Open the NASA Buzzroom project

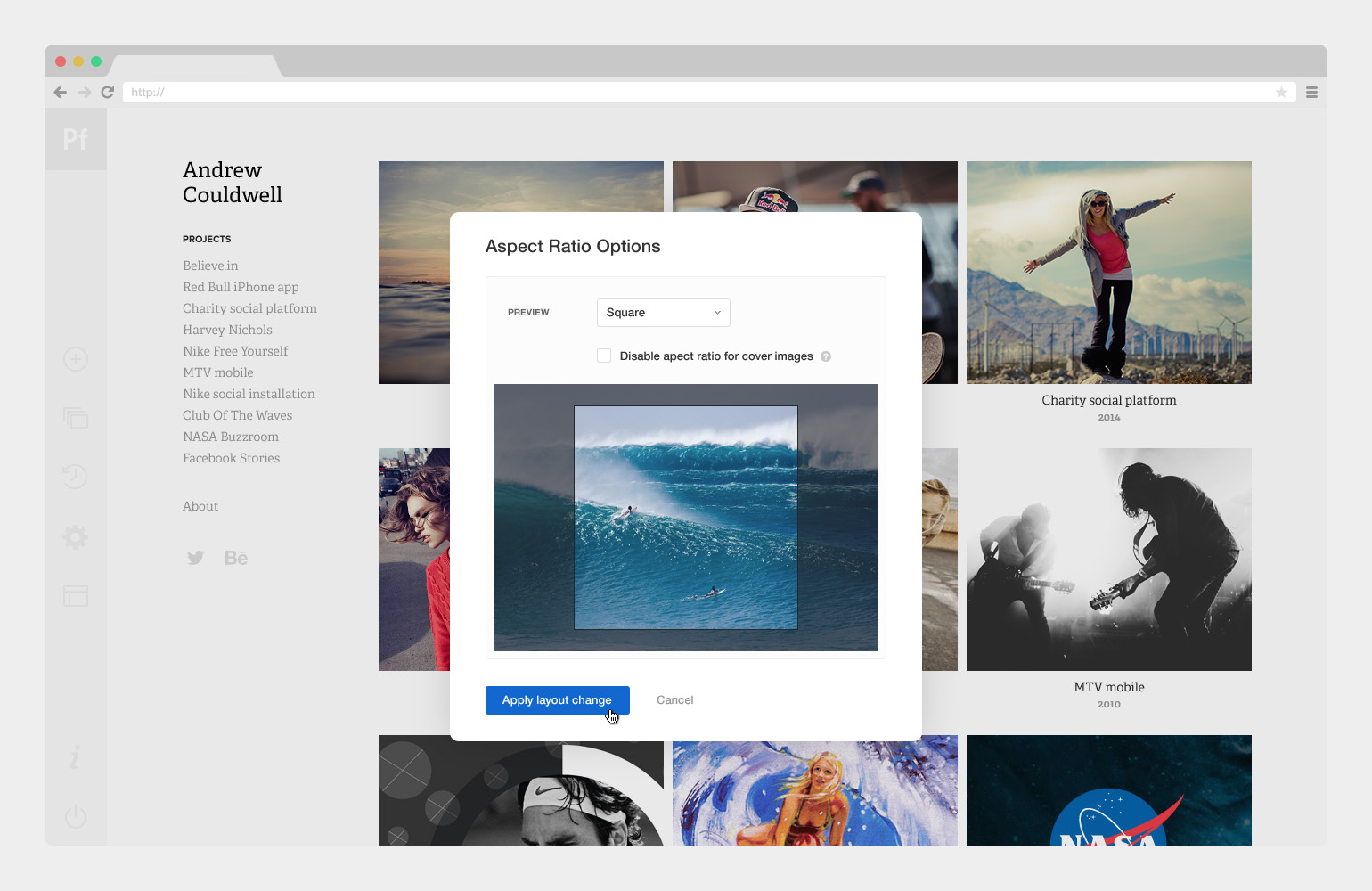230,436
